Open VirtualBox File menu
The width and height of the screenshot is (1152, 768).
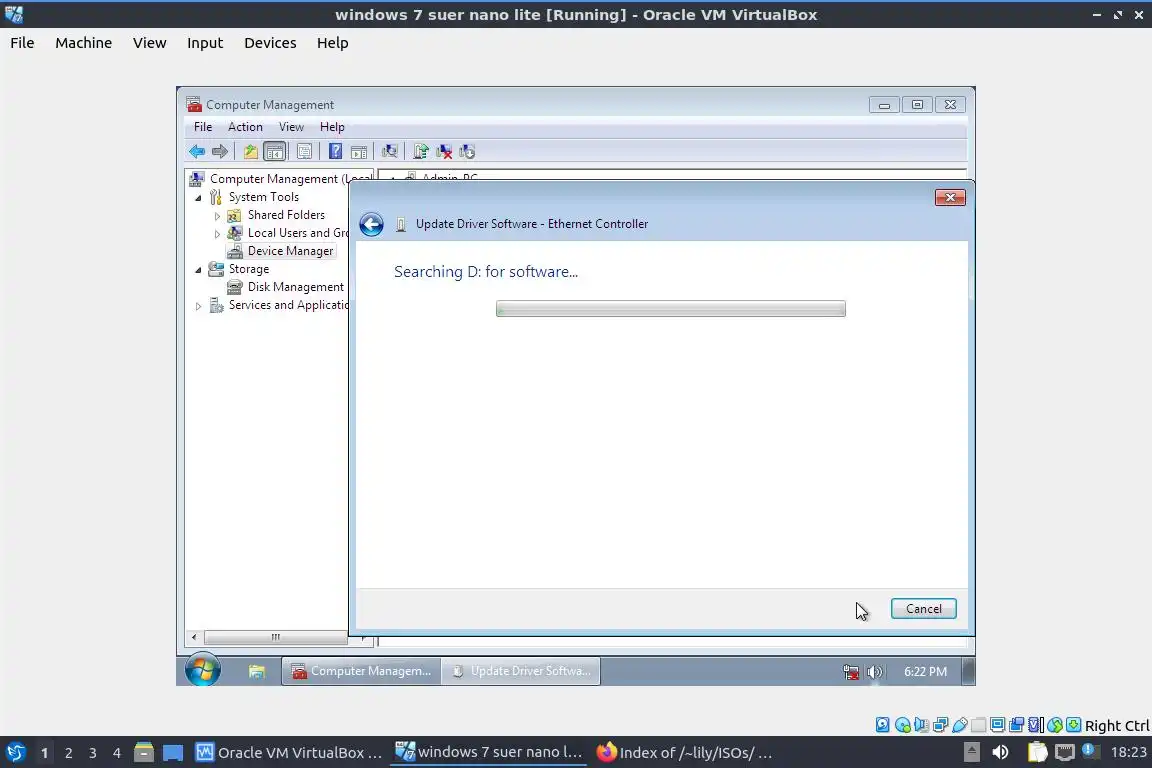(22, 43)
